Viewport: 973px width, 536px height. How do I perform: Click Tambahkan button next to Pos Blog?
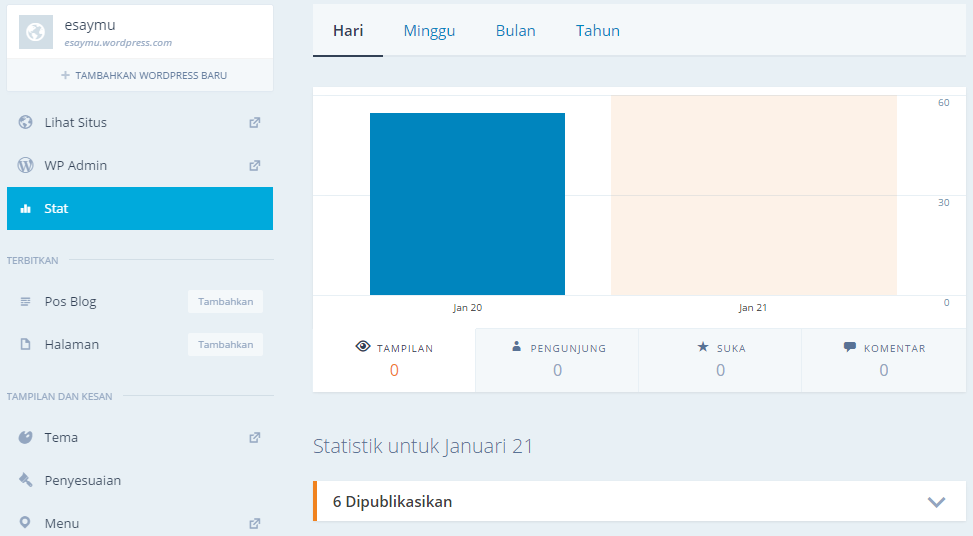click(225, 302)
